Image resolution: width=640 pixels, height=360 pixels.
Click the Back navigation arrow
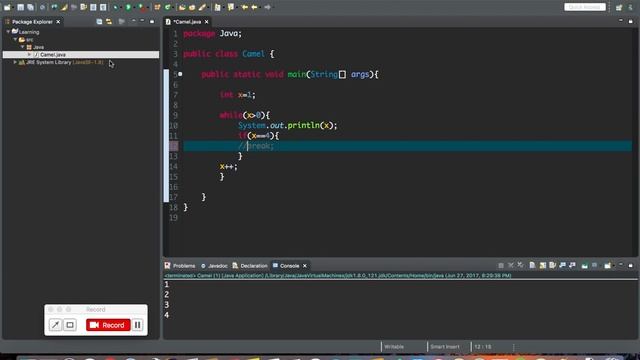click(x=254, y=7)
